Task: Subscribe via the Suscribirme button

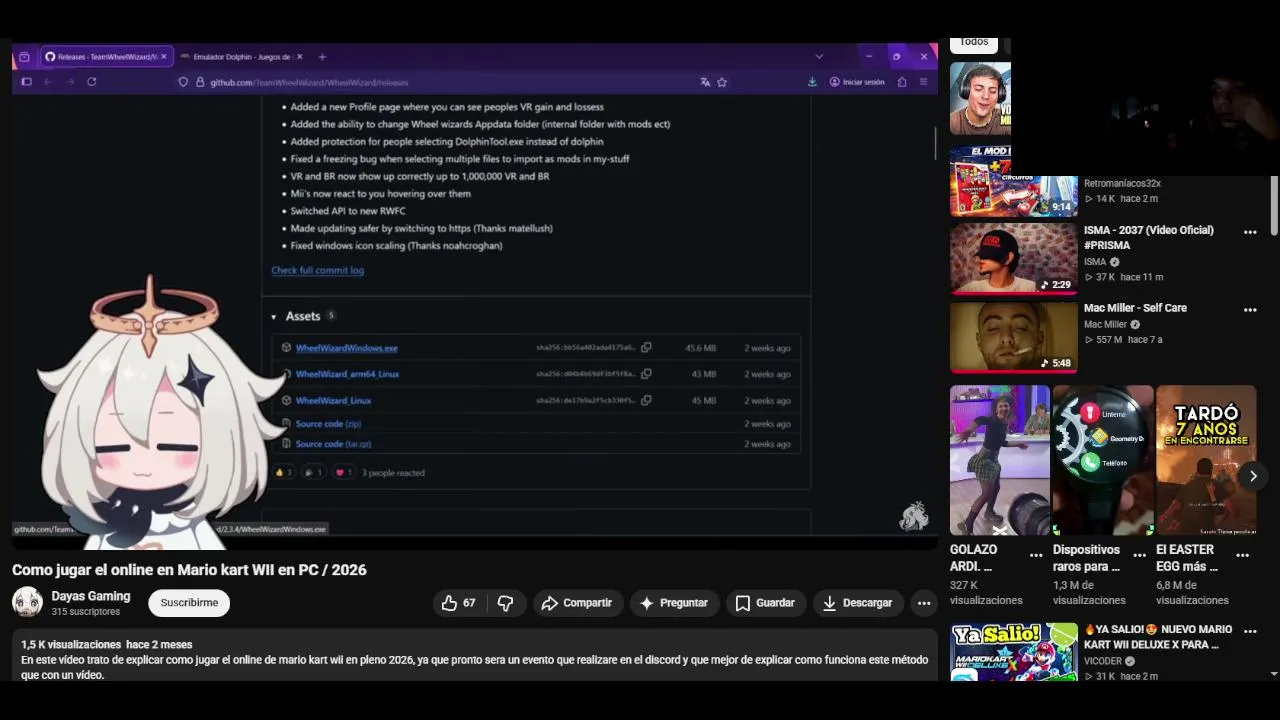Action: tap(189, 603)
